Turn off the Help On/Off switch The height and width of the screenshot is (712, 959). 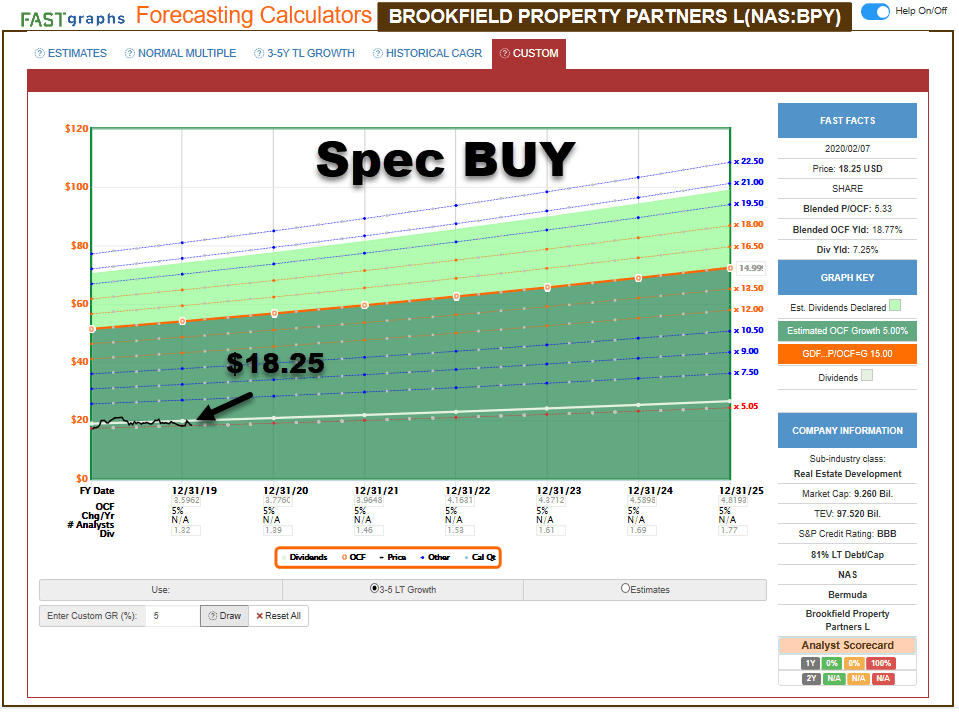[875, 11]
